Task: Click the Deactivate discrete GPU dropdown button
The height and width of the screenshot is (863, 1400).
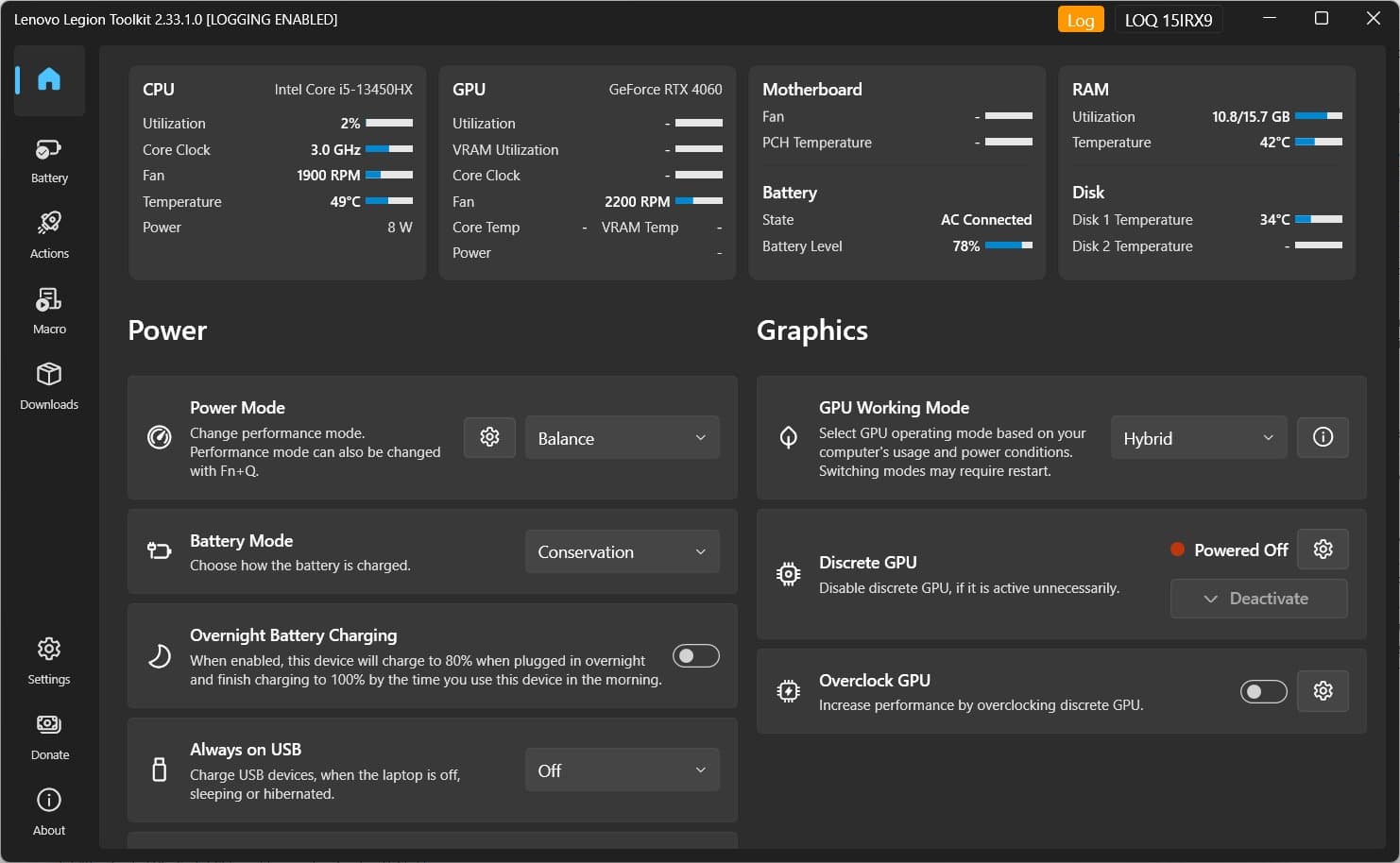Action: 1259,599
